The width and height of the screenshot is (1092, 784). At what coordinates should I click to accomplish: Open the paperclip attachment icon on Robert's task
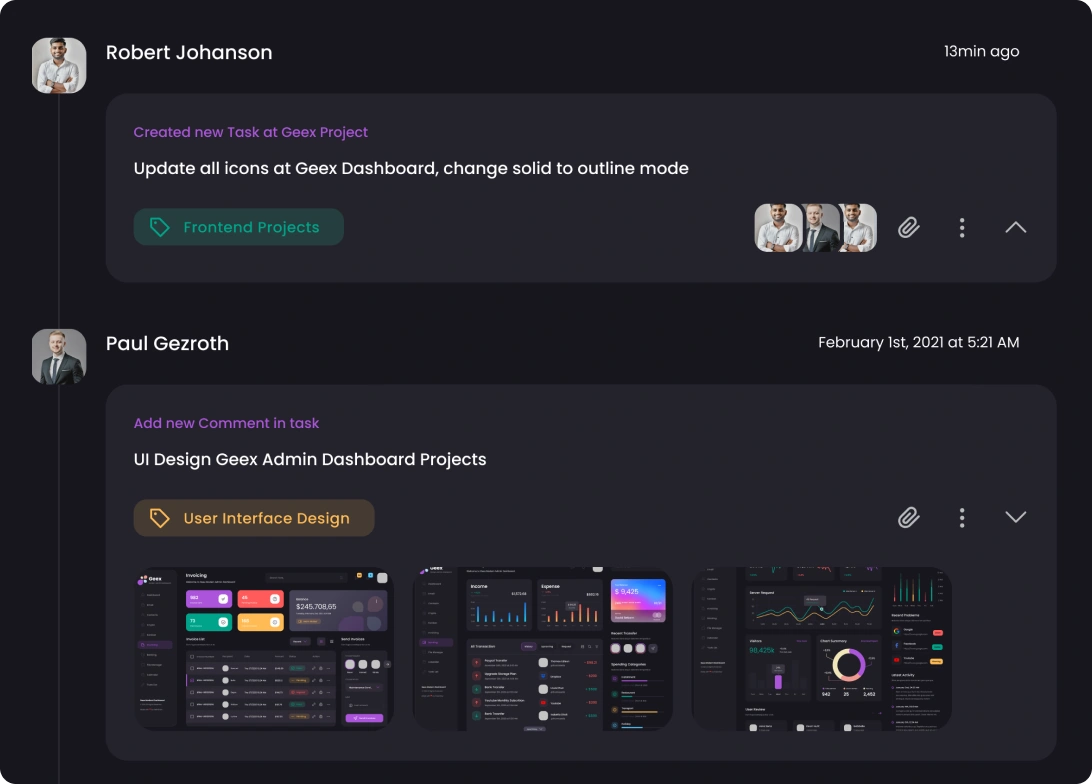908,227
